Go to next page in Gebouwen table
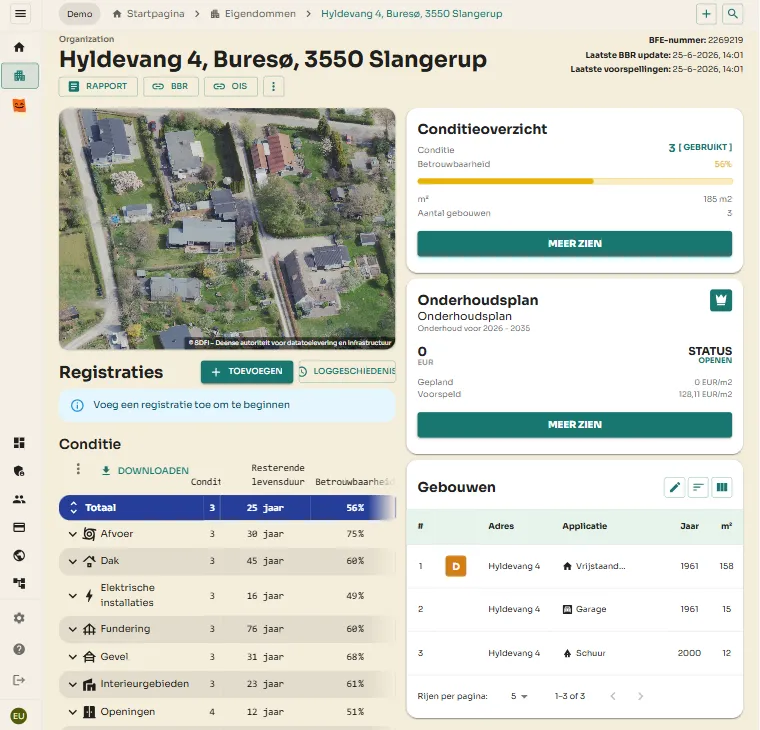 click(640, 696)
